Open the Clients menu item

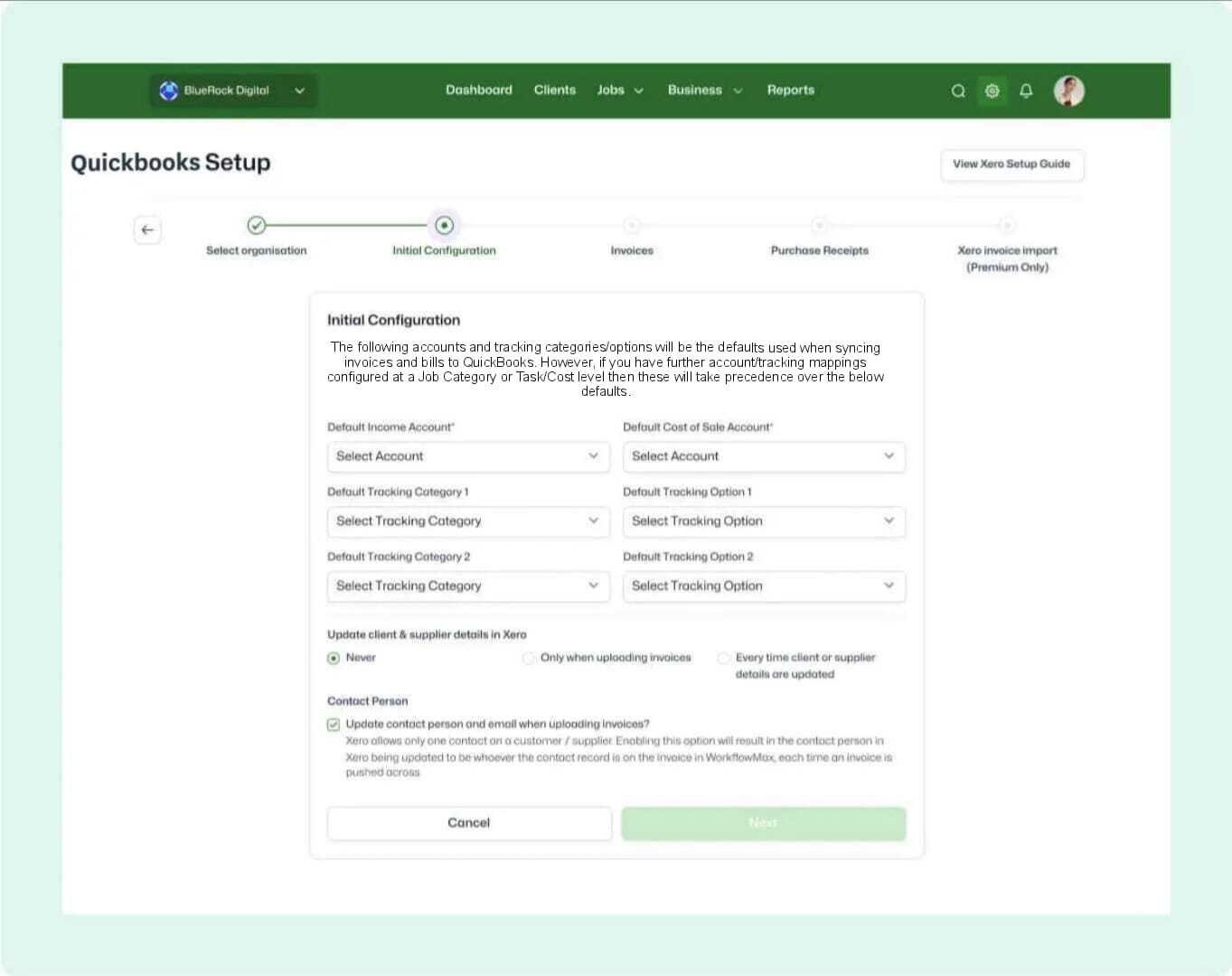pyautogui.click(x=555, y=90)
